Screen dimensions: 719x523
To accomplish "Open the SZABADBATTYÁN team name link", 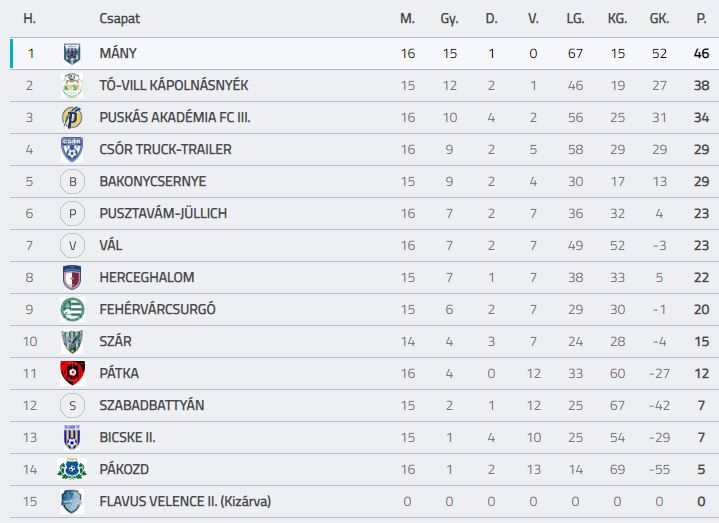I will [x=152, y=406].
